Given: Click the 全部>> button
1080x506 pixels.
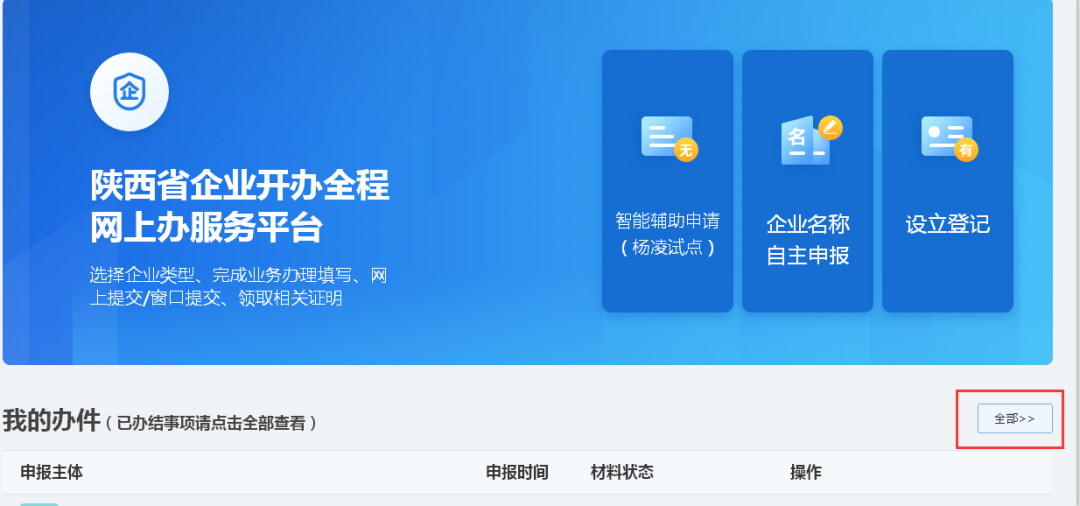Looking at the screenshot, I should (1015, 419).
